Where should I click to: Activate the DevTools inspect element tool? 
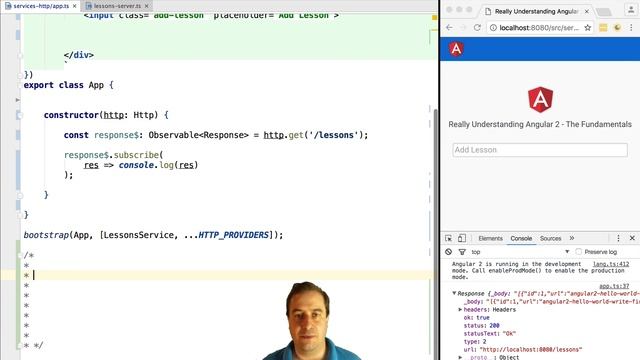coord(449,238)
